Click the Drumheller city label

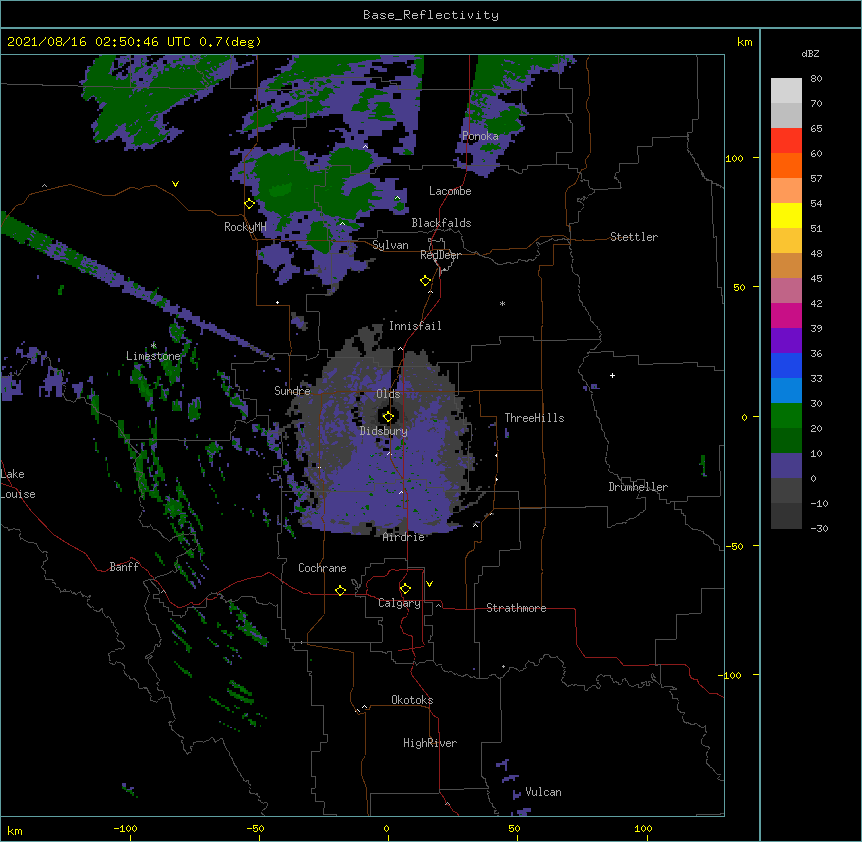point(638,487)
